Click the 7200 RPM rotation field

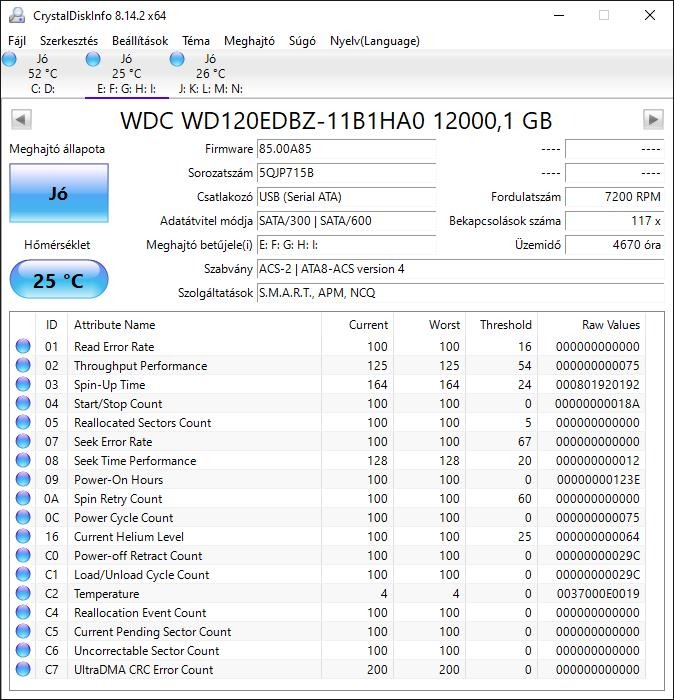click(x=614, y=197)
